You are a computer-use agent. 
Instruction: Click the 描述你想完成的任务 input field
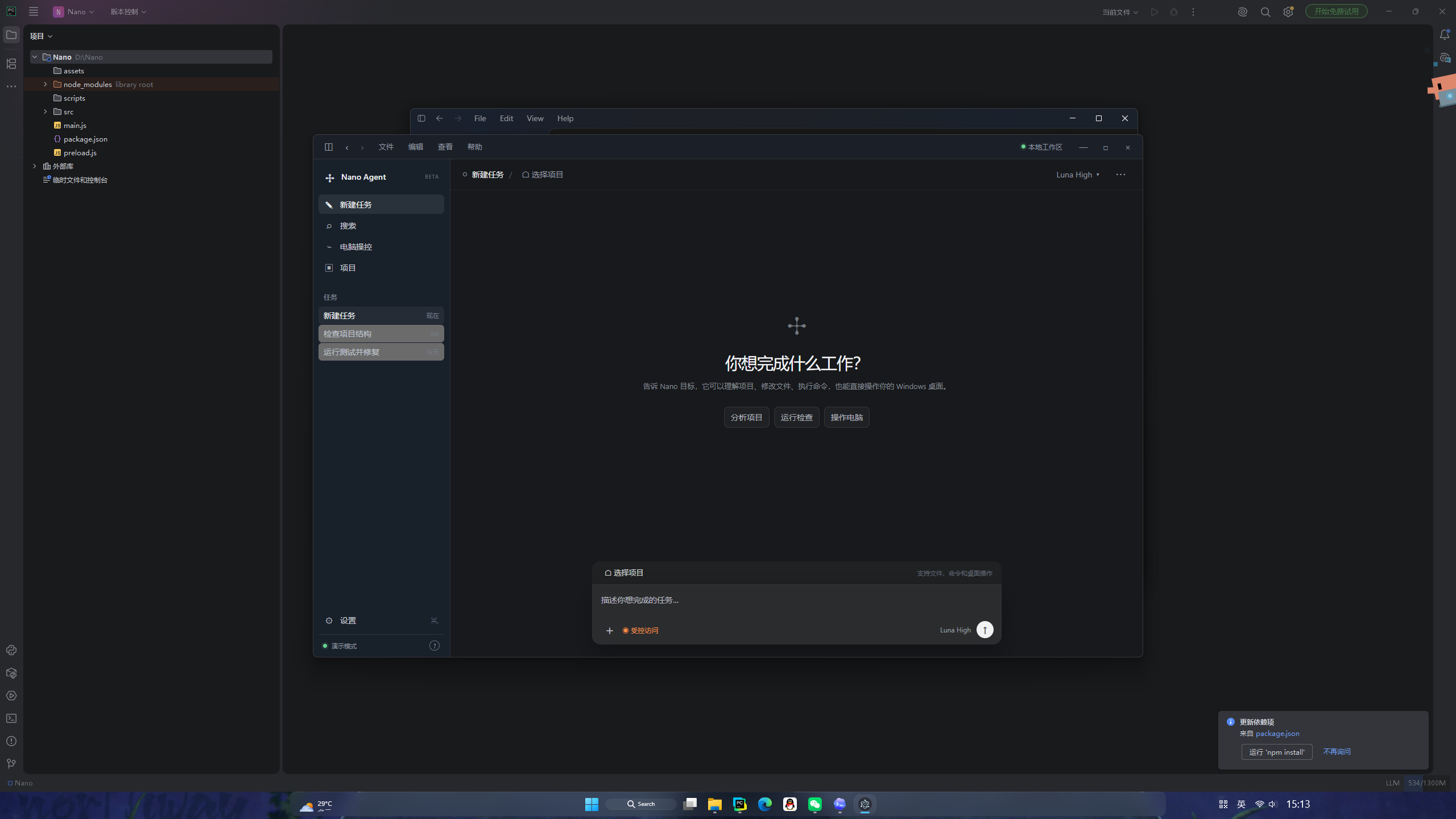point(796,600)
